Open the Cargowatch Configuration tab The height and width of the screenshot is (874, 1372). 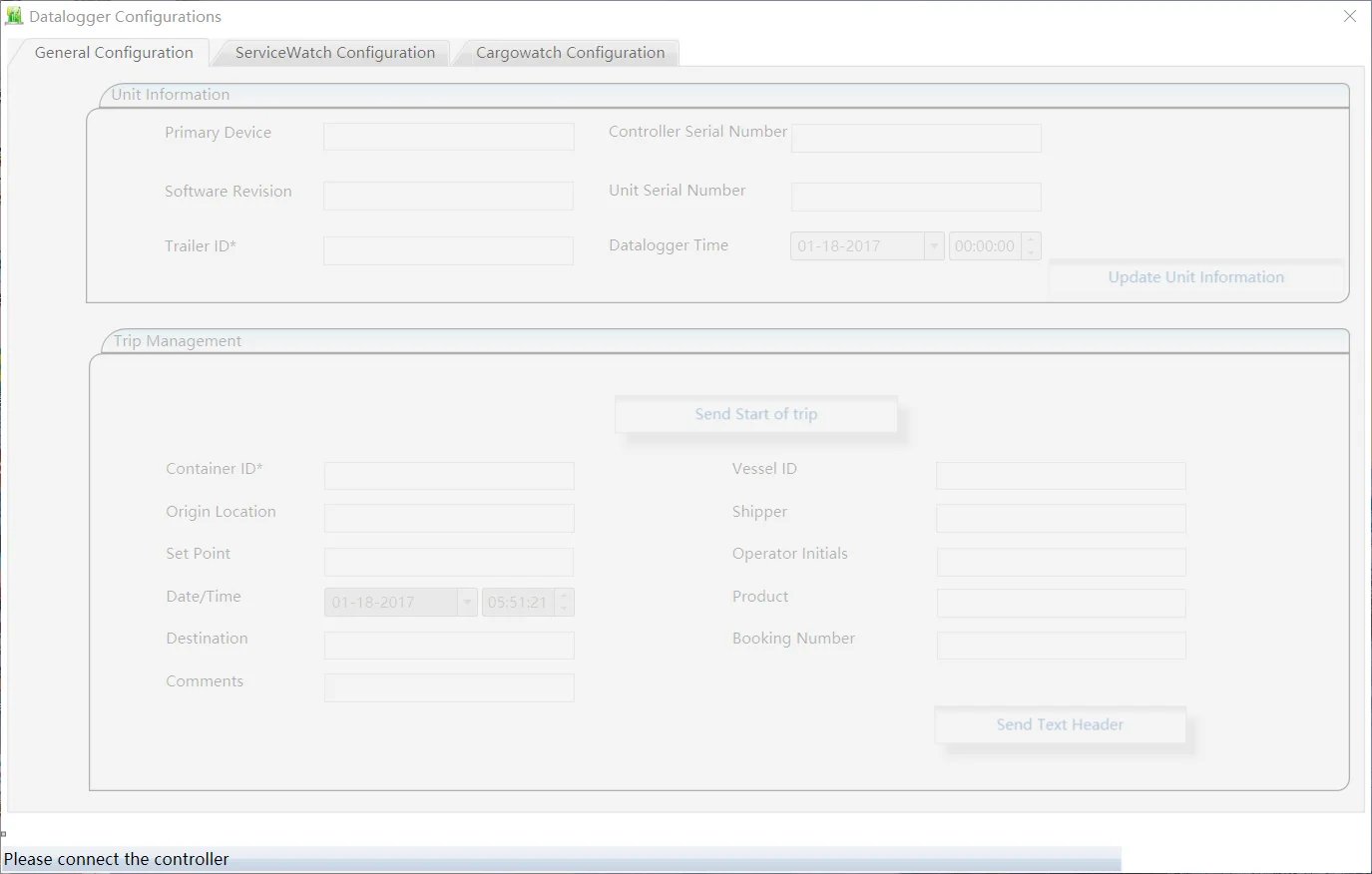568,53
